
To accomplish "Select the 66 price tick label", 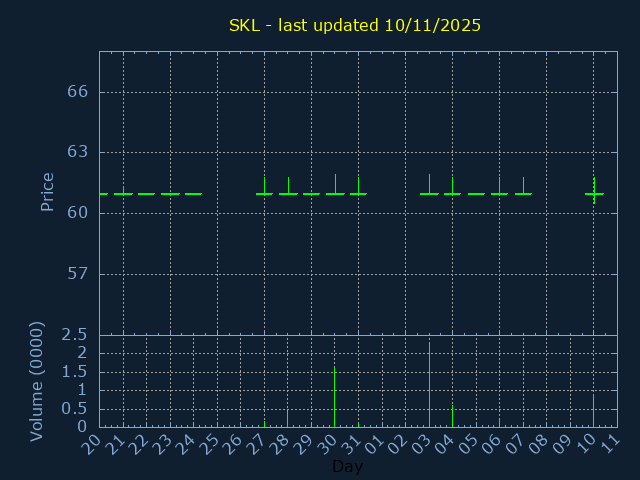I will pyautogui.click(x=78, y=92).
